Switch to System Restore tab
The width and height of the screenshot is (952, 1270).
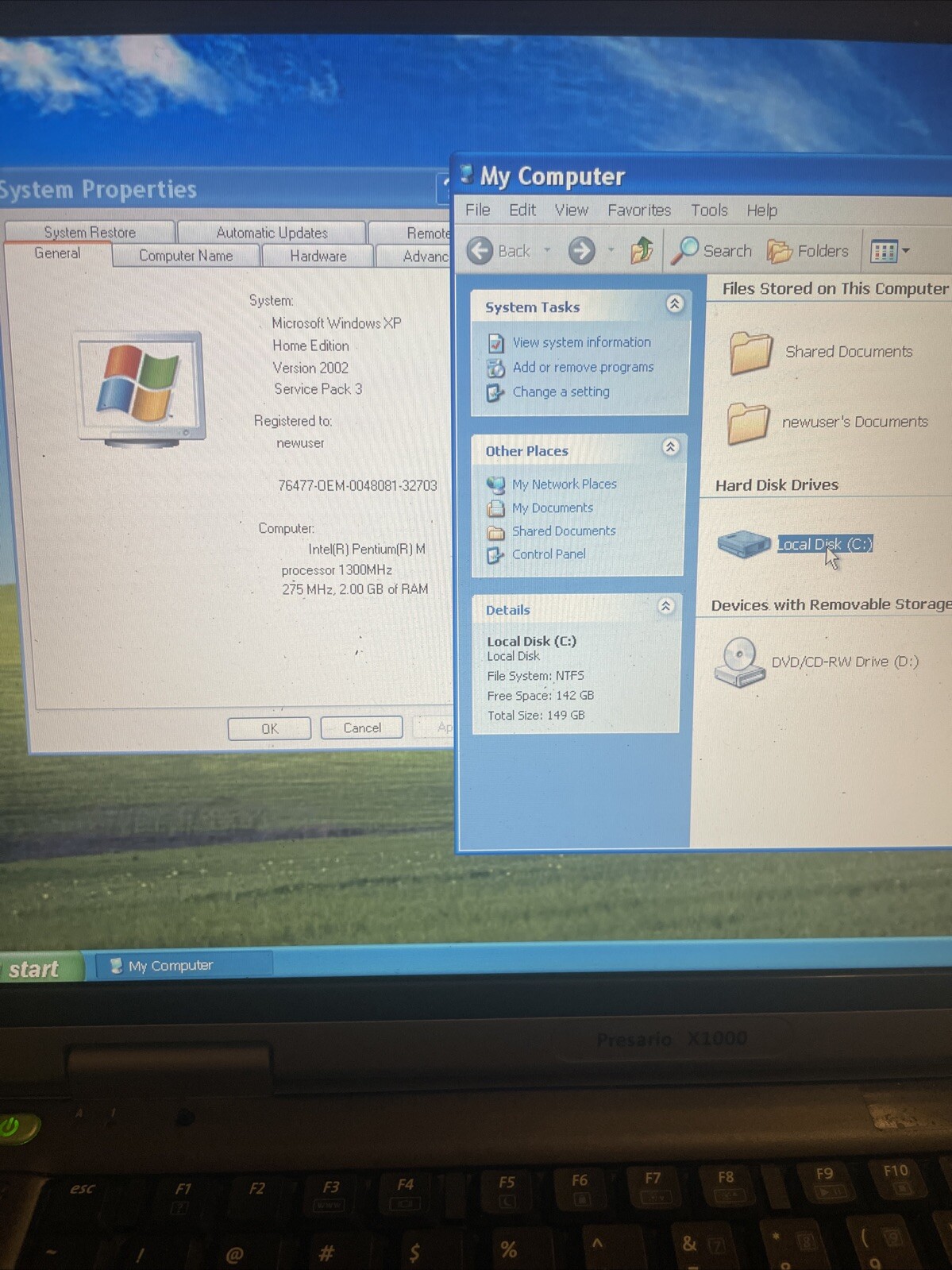tap(90, 232)
